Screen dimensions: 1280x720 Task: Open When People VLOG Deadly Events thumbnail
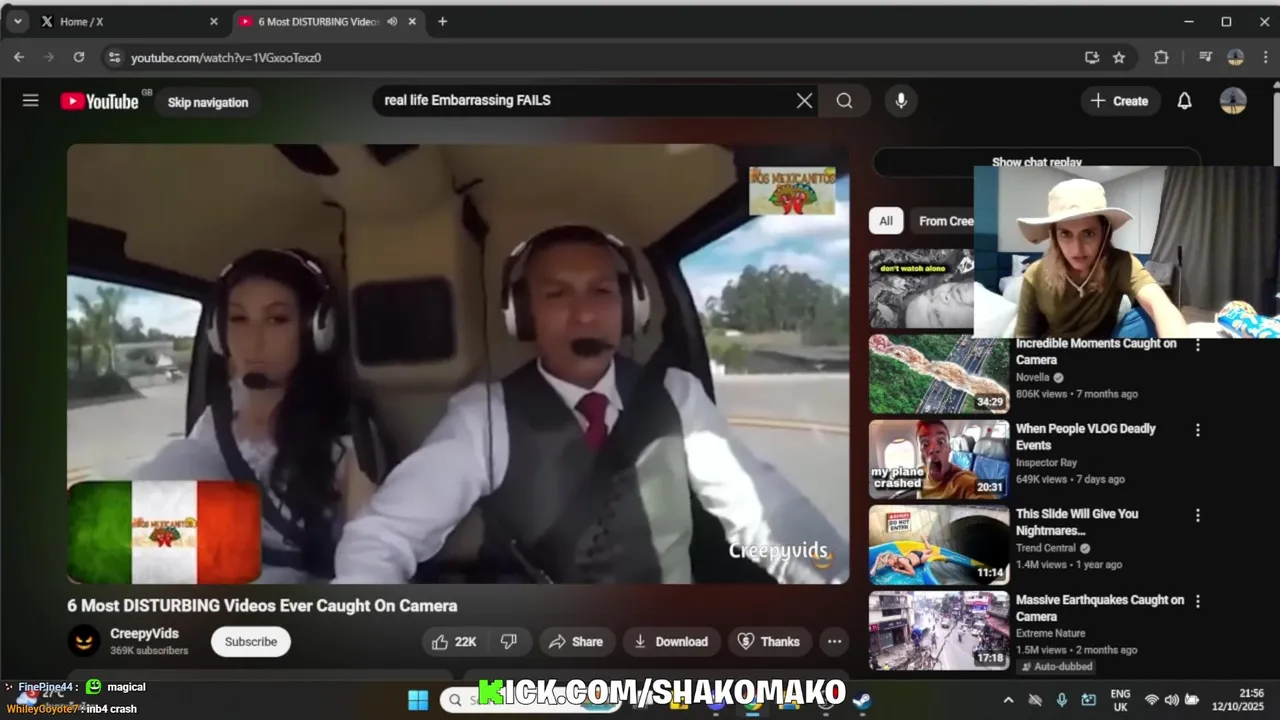coord(939,459)
